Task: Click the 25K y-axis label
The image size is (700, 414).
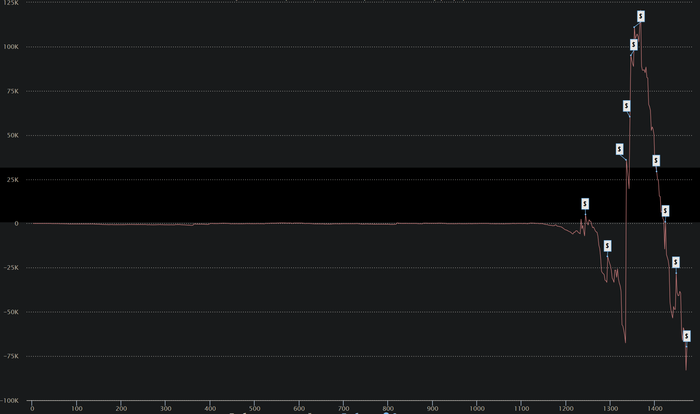Action: click(x=12, y=180)
